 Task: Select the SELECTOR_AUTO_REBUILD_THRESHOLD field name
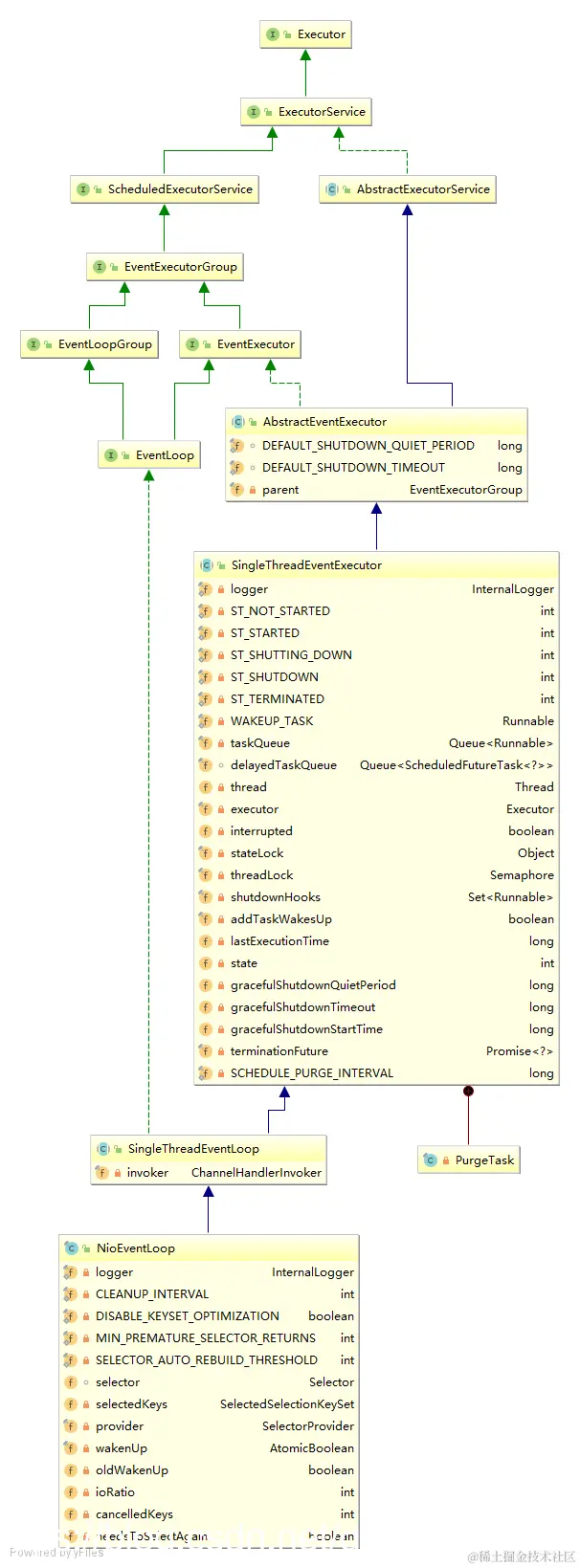pos(207,1360)
